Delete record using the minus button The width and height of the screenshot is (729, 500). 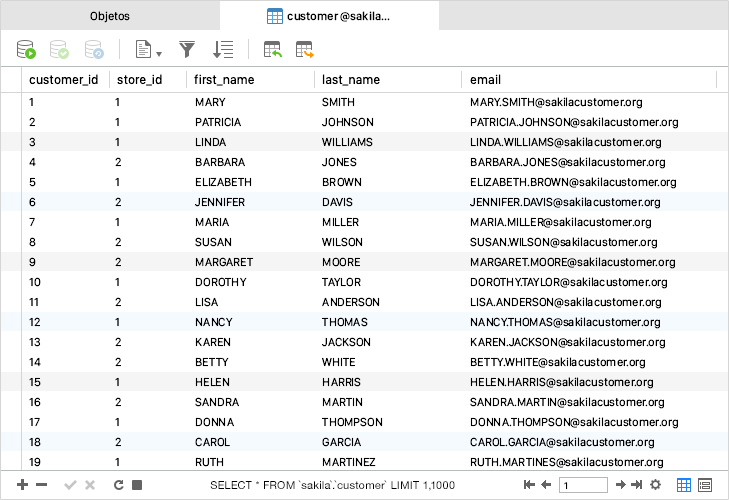click(x=41, y=485)
